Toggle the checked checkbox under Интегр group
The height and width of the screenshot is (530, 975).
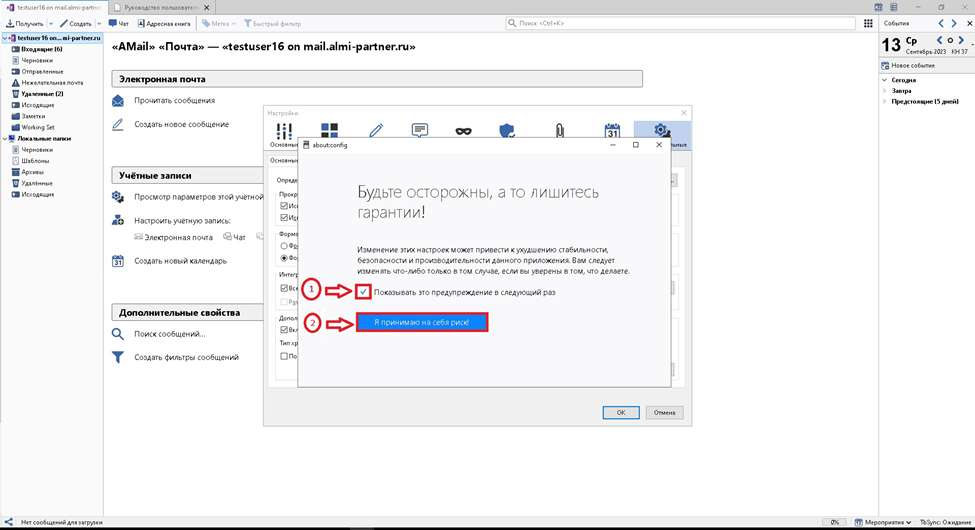[x=284, y=288]
